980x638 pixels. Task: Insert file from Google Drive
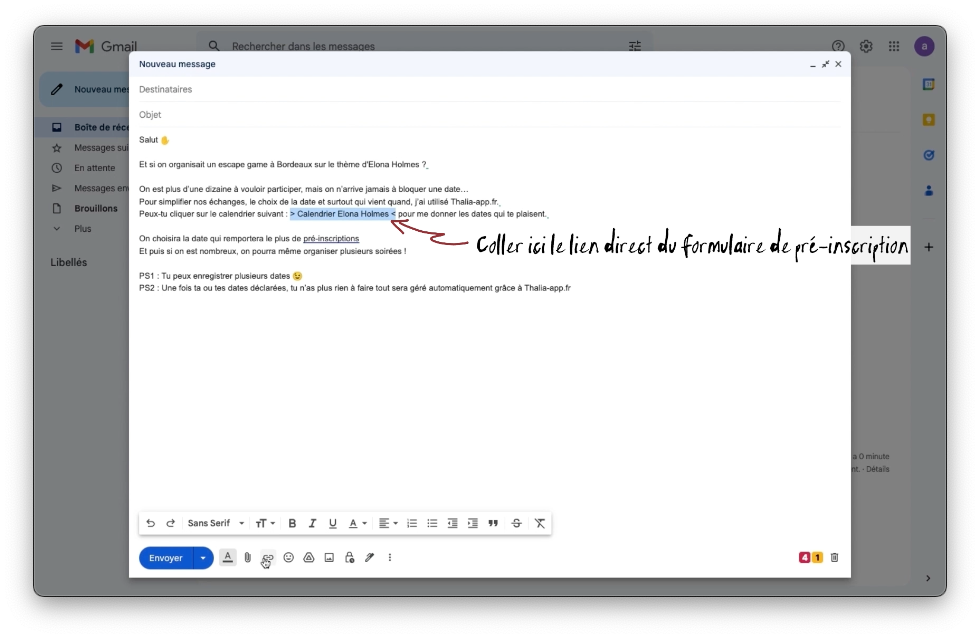(x=309, y=558)
